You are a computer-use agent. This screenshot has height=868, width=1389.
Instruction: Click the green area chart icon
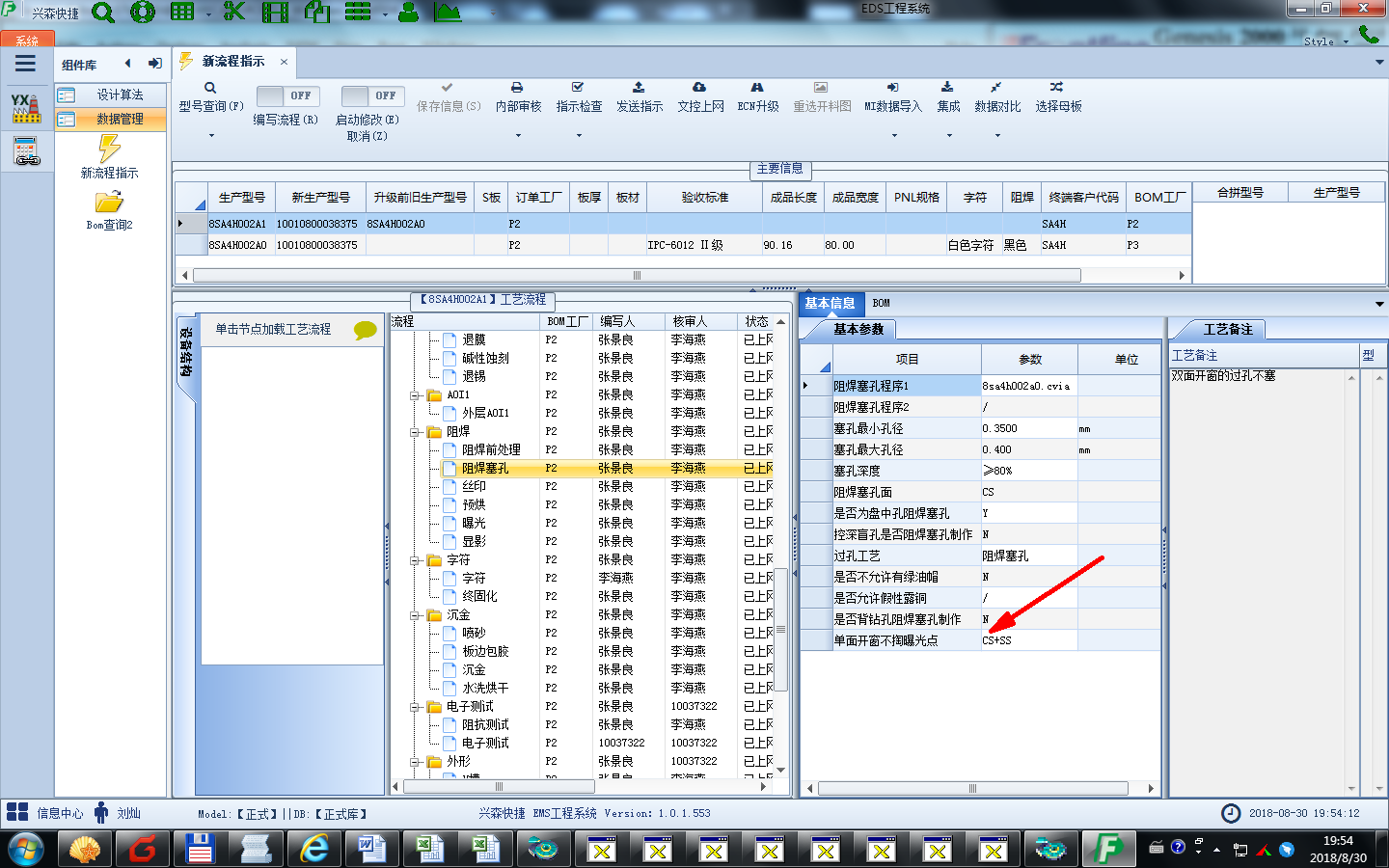(448, 13)
